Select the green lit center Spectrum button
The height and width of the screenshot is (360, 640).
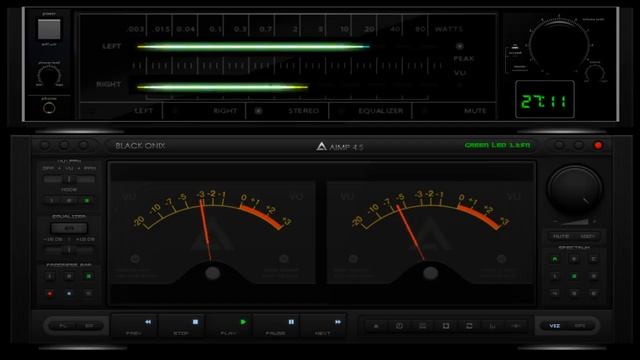(574, 276)
